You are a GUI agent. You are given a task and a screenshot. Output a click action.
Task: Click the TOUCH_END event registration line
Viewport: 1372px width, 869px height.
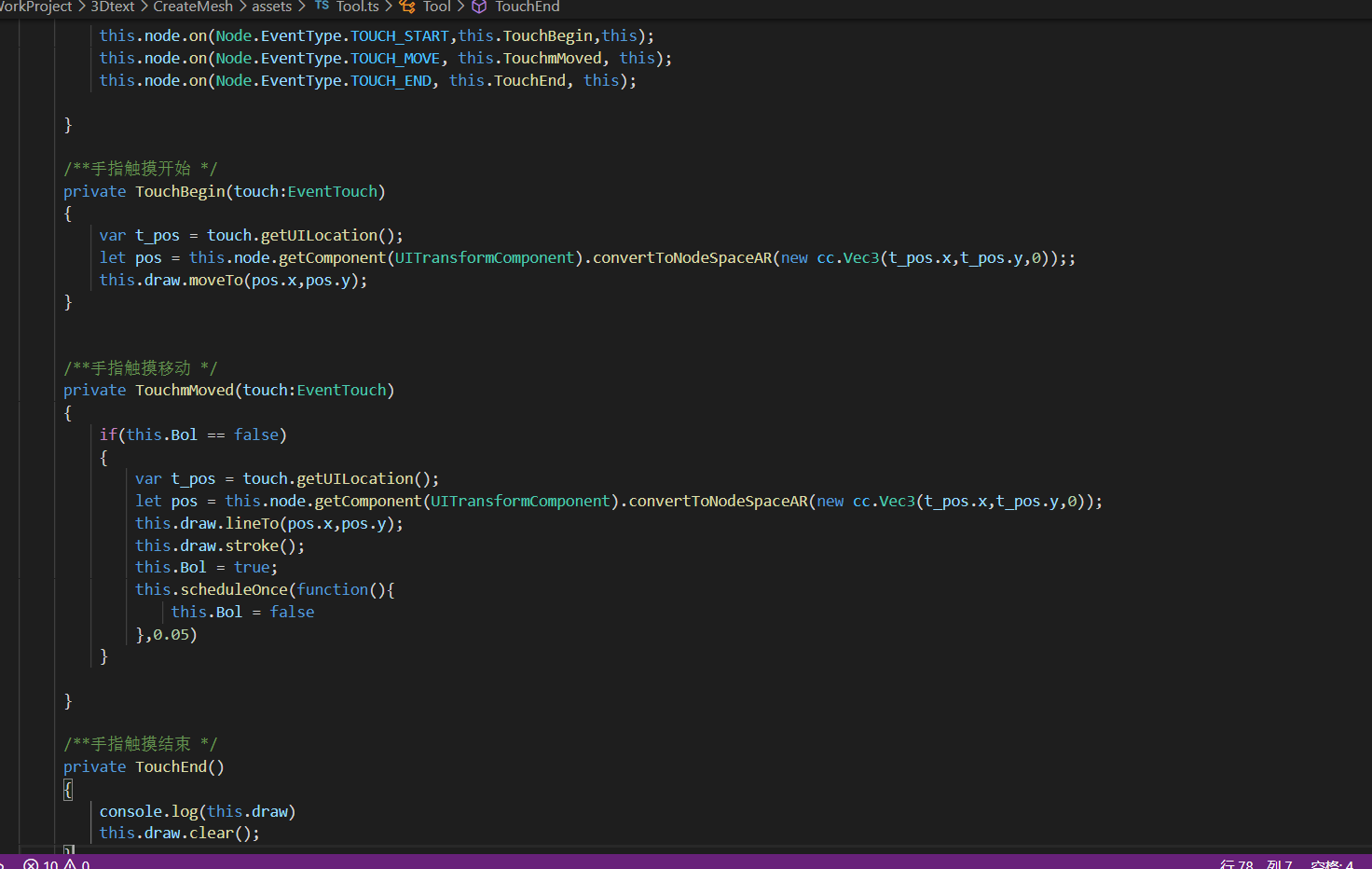368,80
